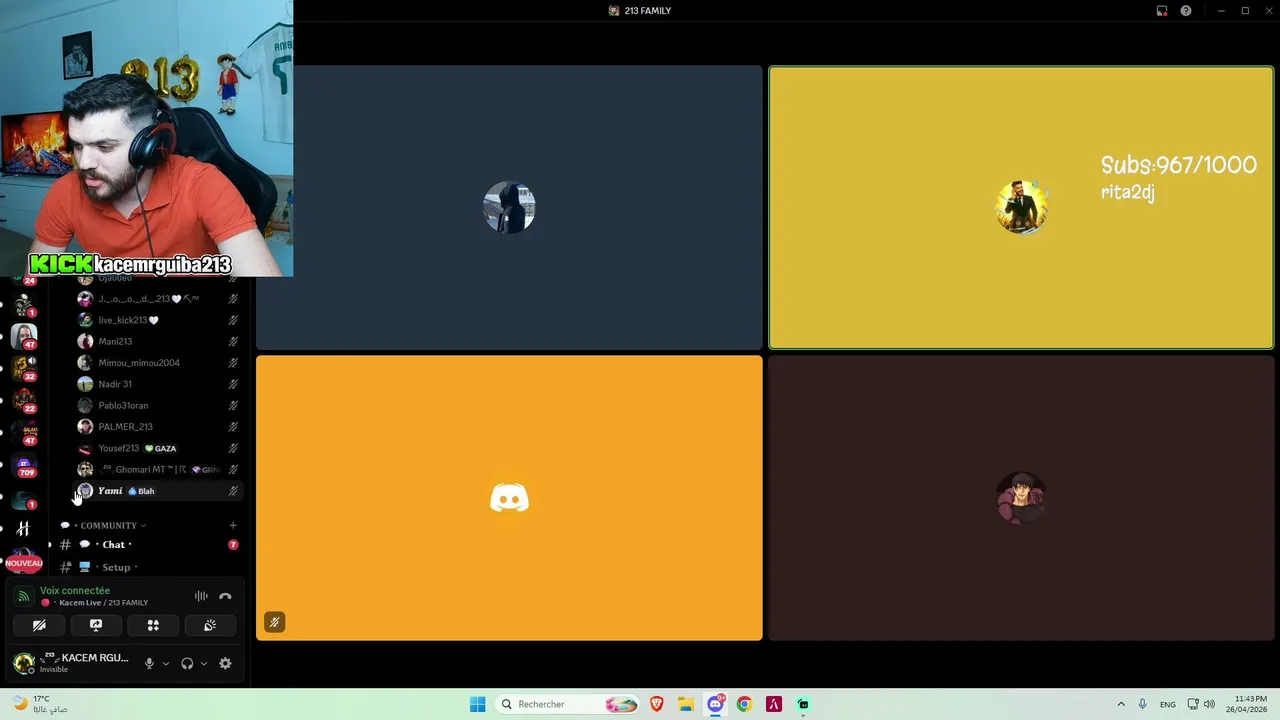The width and height of the screenshot is (1280, 720).
Task: Focus the yellow speaking participant tile
Action: pyautogui.click(x=1021, y=208)
